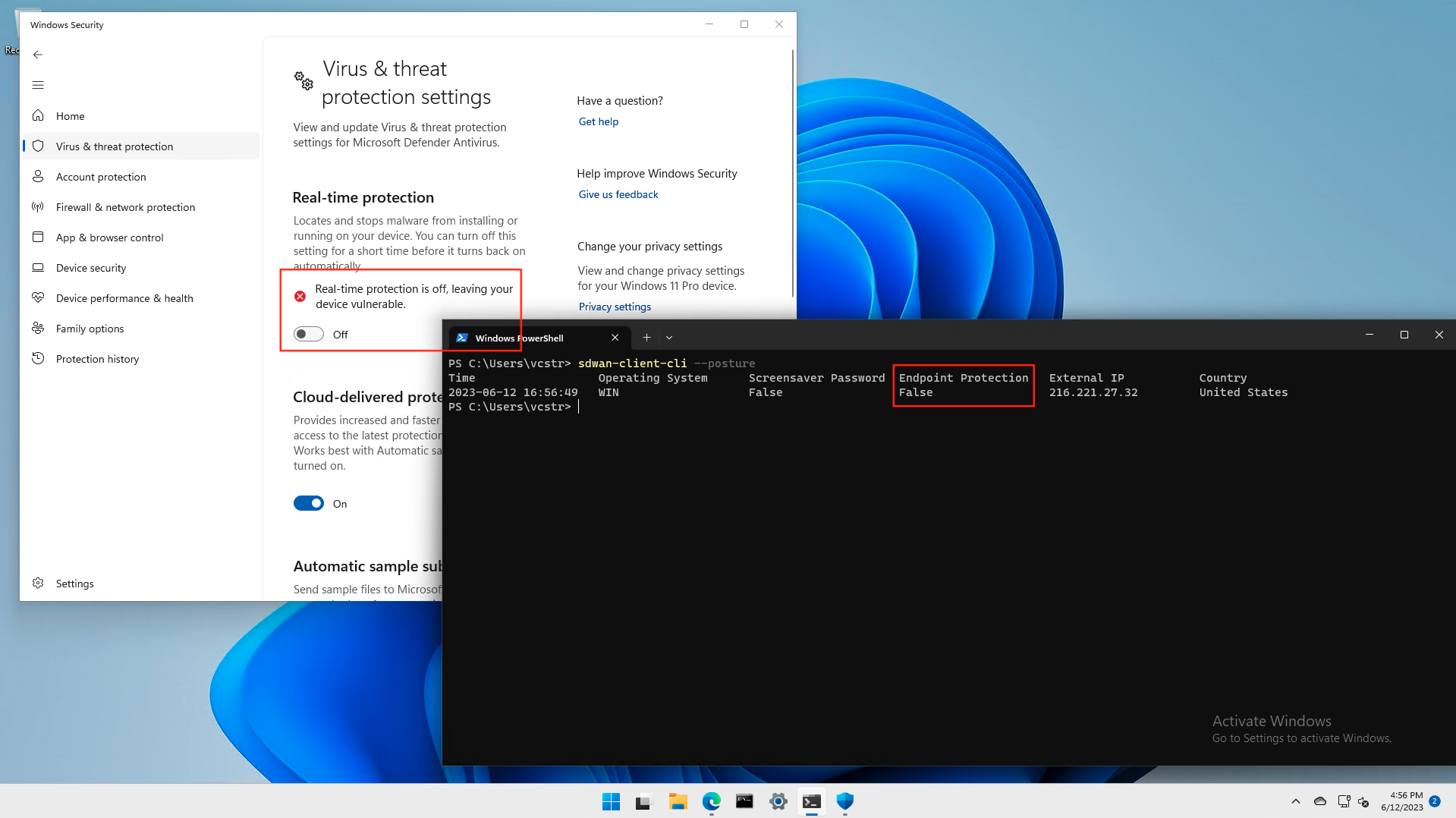Open the hamburger navigation menu
The image size is (1456, 818).
coord(38,85)
